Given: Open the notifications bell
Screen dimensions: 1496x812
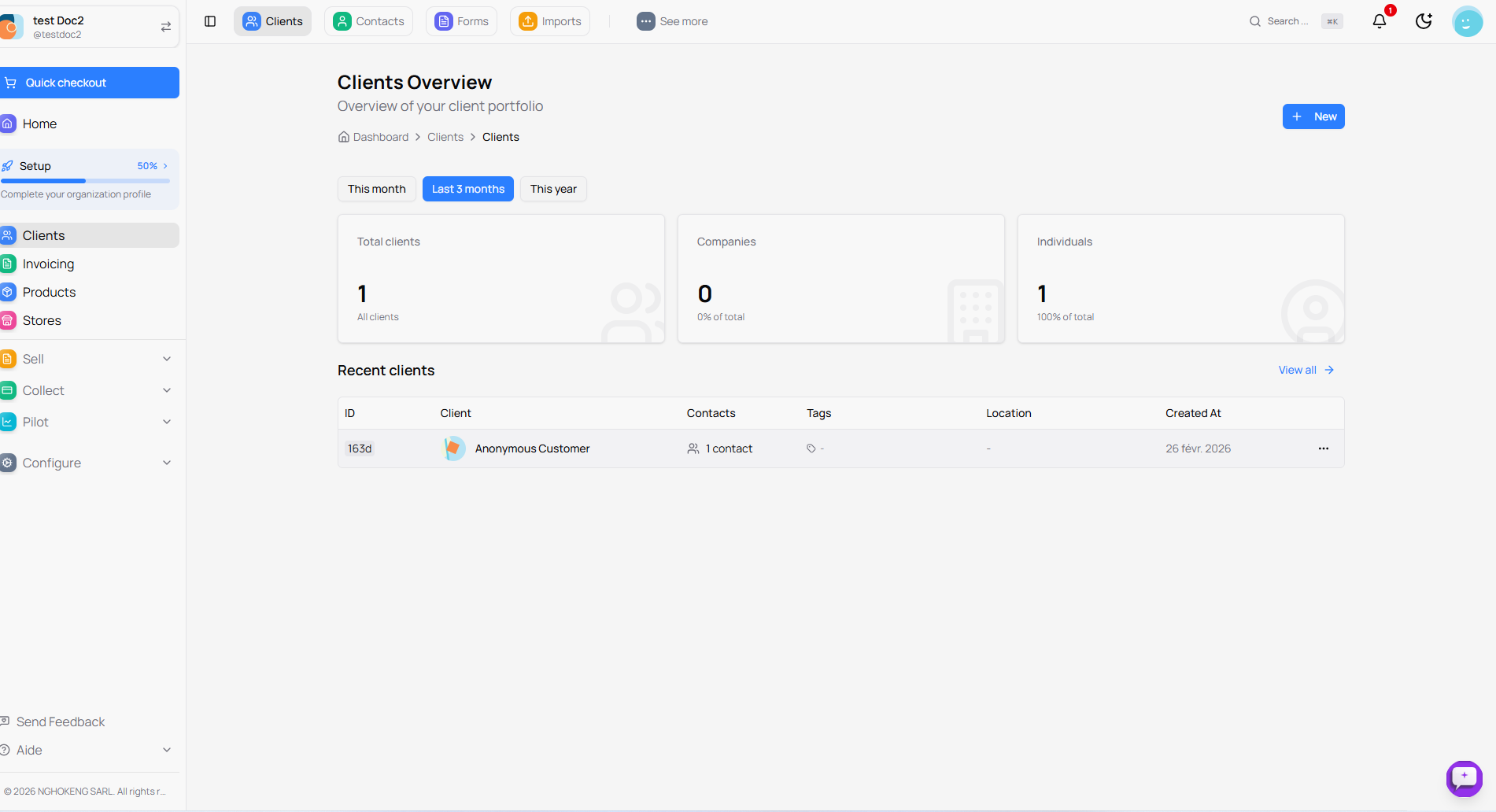Looking at the screenshot, I should (x=1379, y=21).
